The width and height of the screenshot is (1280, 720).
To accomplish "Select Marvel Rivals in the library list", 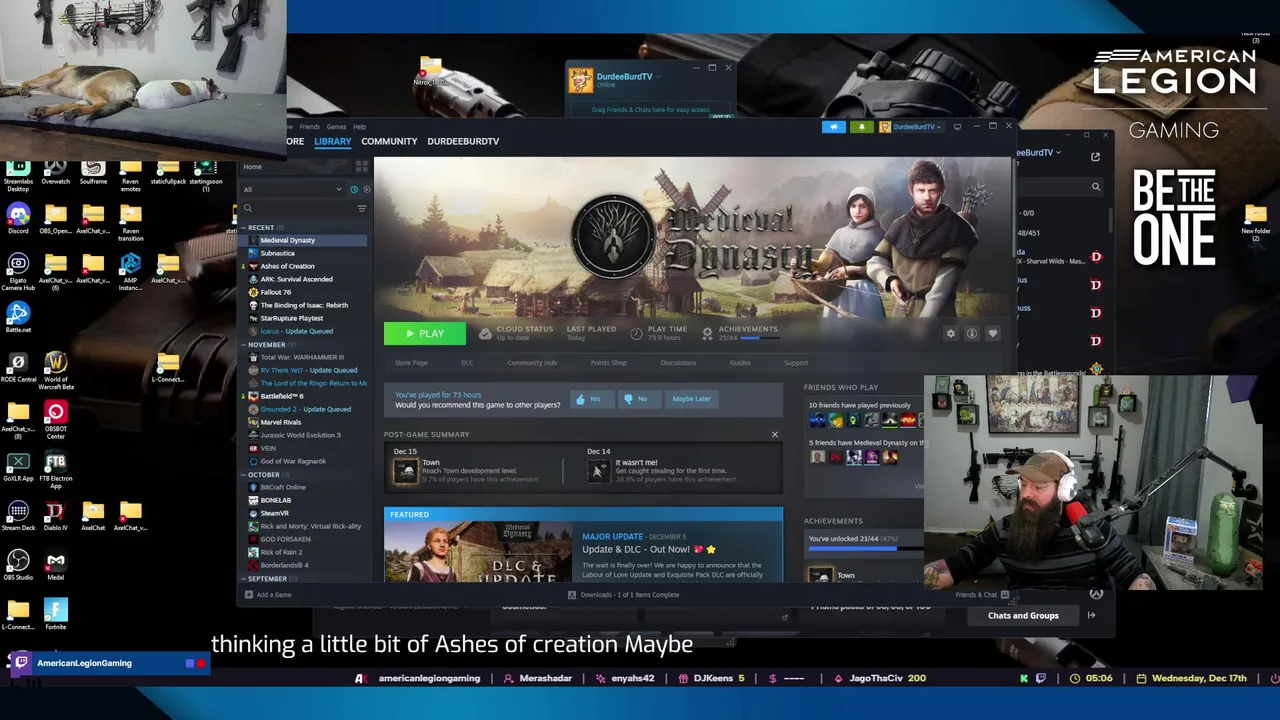I will pos(280,422).
